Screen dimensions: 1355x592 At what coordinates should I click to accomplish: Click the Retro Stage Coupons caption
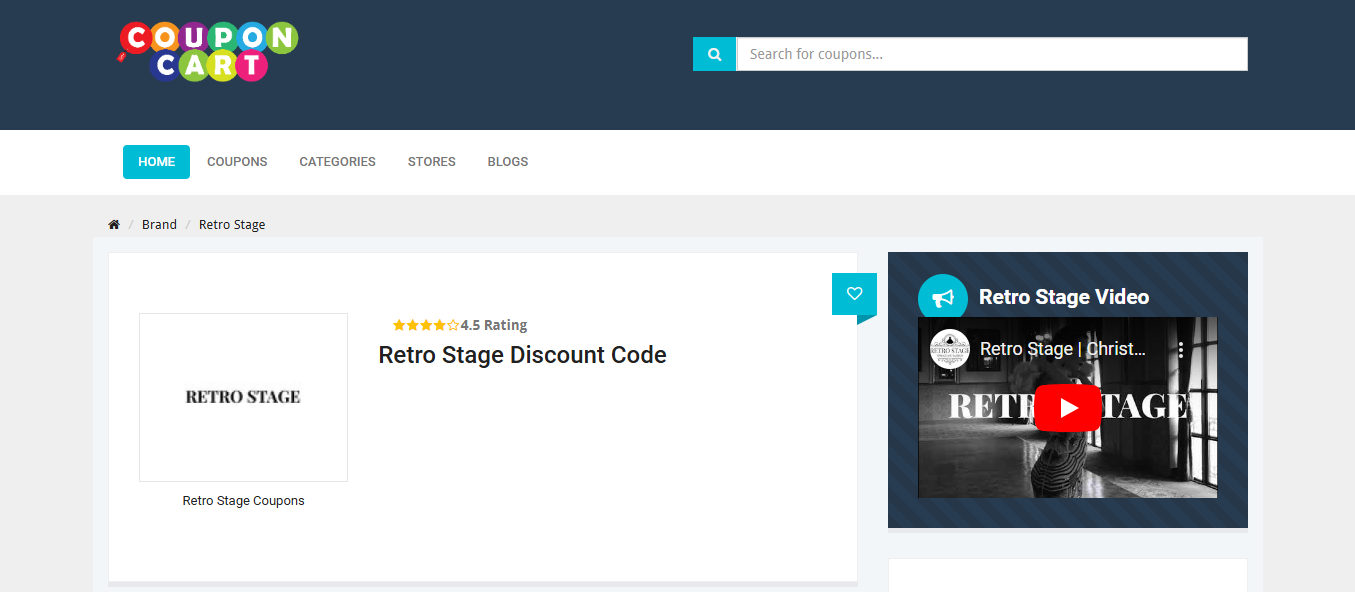click(x=244, y=501)
